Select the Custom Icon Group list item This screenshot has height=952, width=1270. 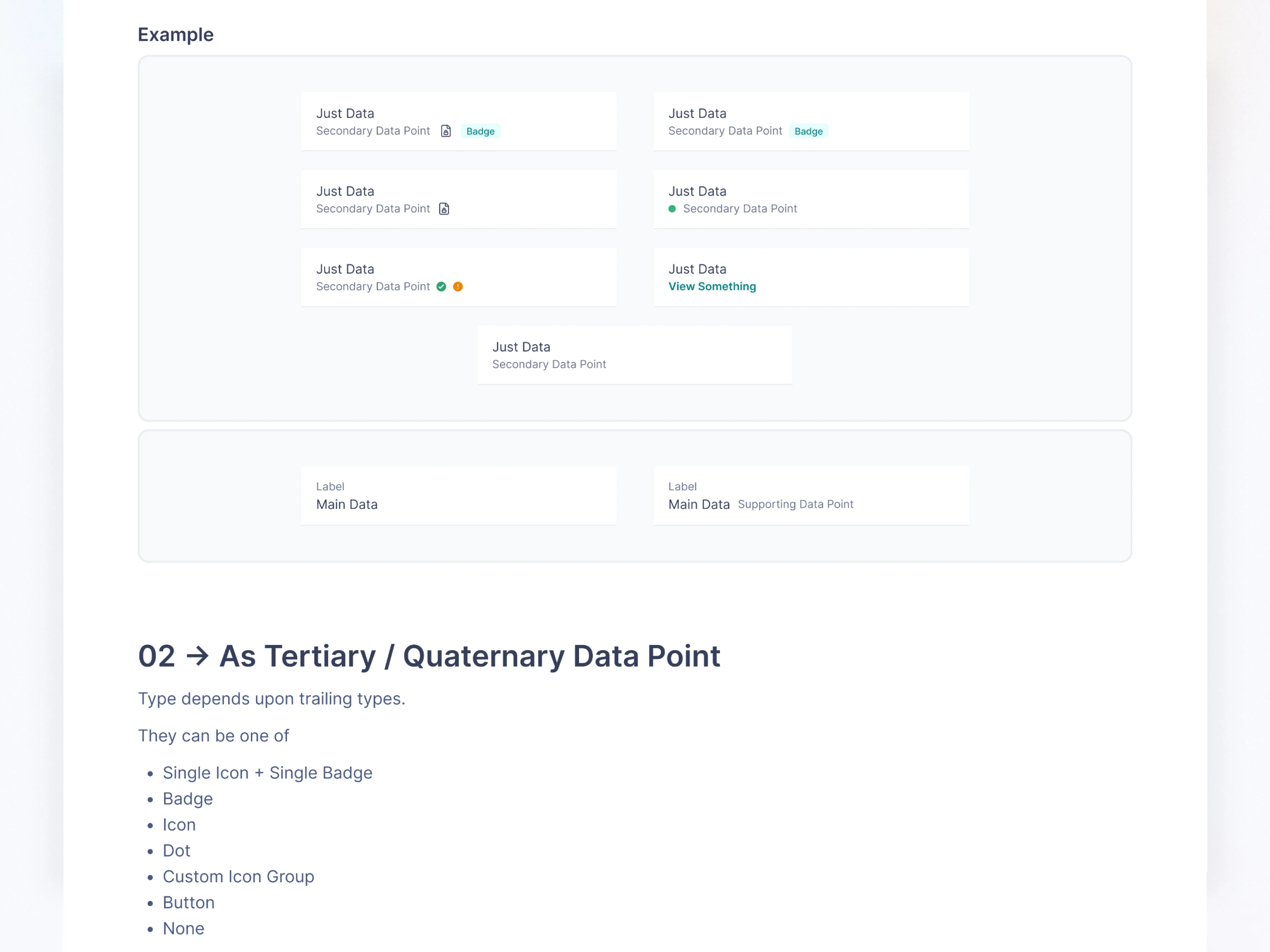point(238,877)
